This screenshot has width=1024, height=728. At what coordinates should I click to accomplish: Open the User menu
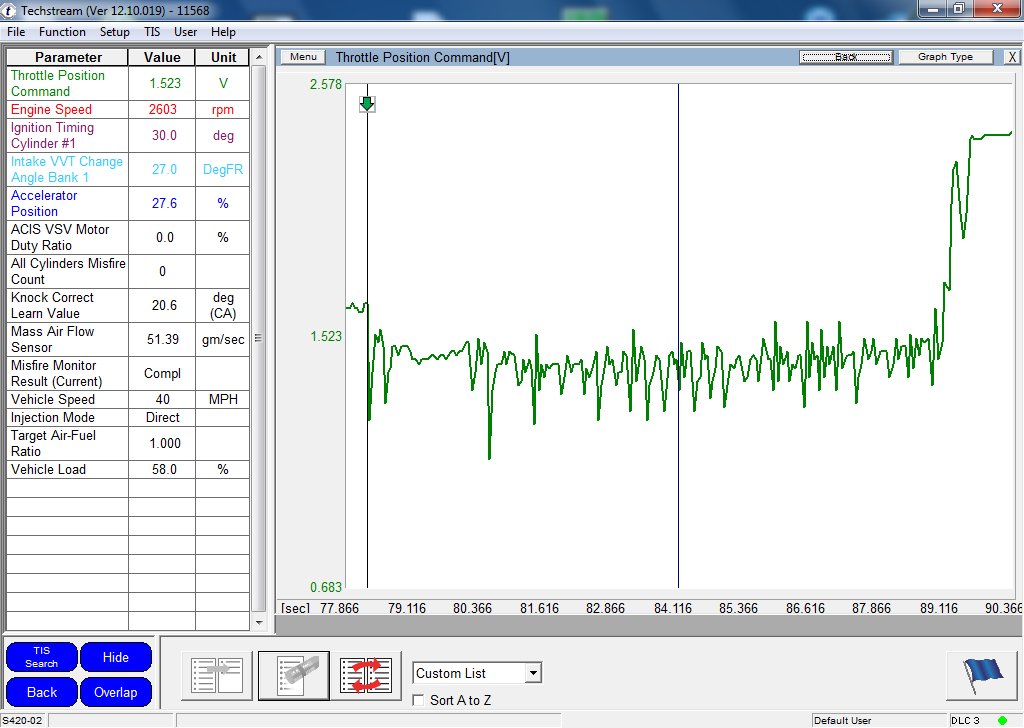185,31
